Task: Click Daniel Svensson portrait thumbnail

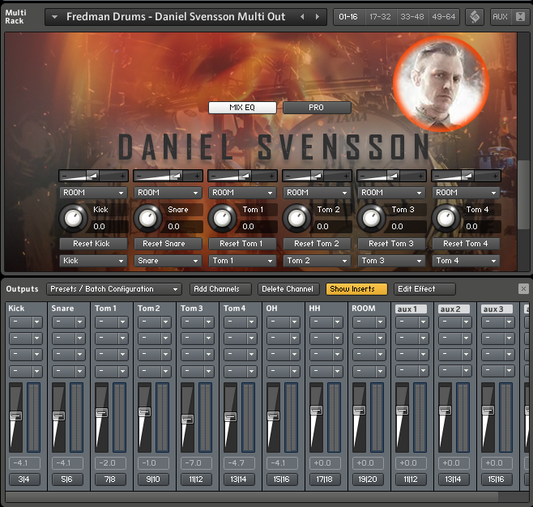Action: coord(441,84)
